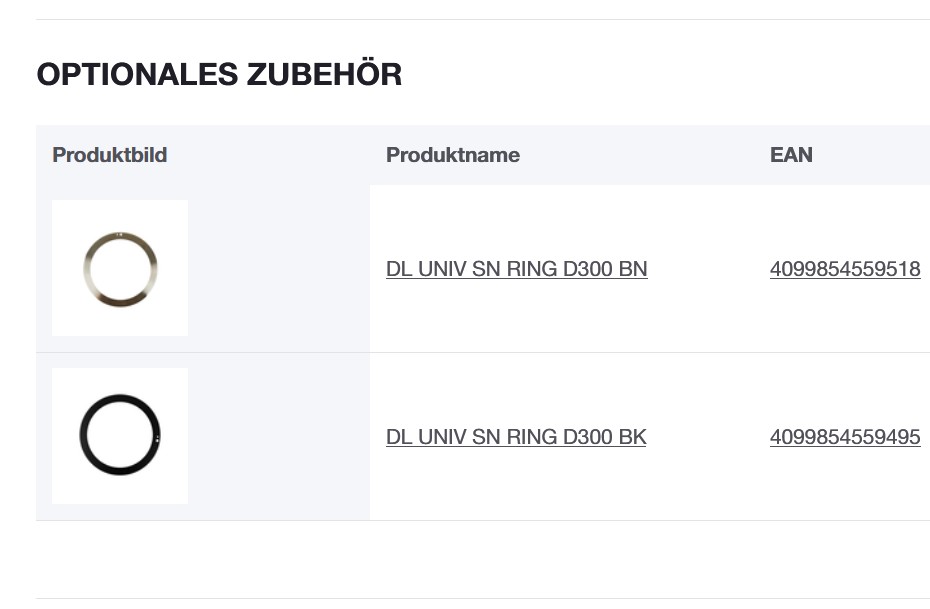This screenshot has height=609, width=930.
Task: Click the Produktname column header
Action: (453, 155)
